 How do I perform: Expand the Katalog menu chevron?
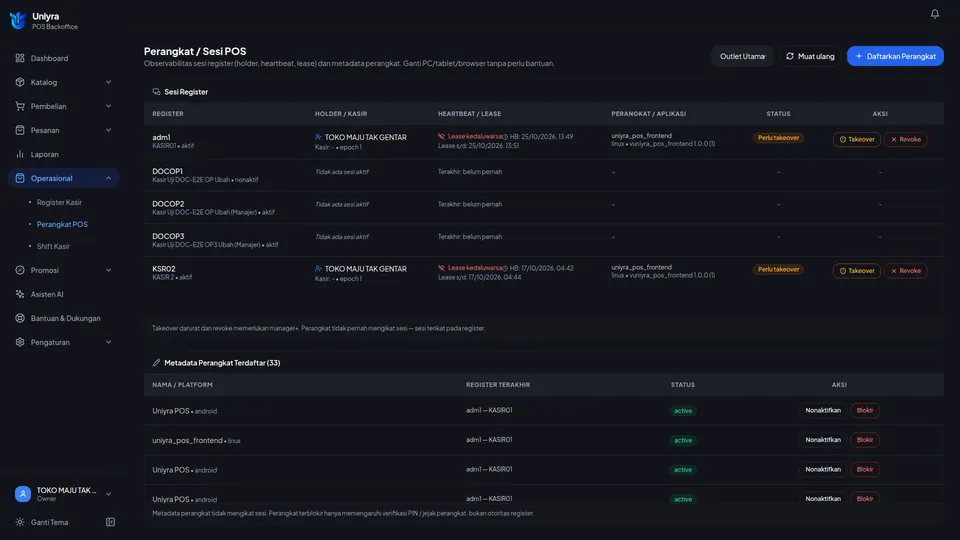(x=108, y=82)
